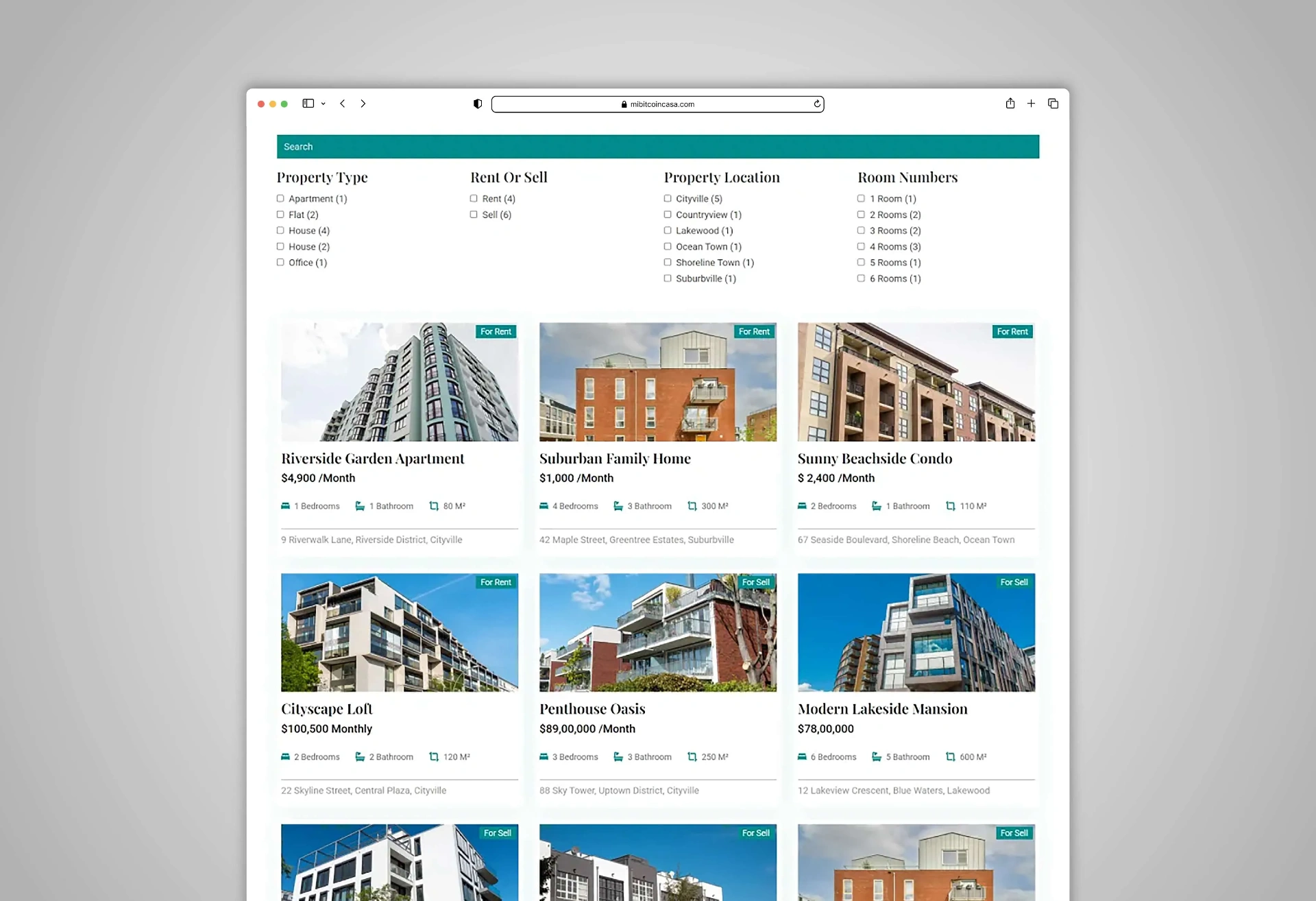Image resolution: width=1316 pixels, height=901 pixels.
Task: Click area icon beside 250 M²
Action: (x=692, y=757)
